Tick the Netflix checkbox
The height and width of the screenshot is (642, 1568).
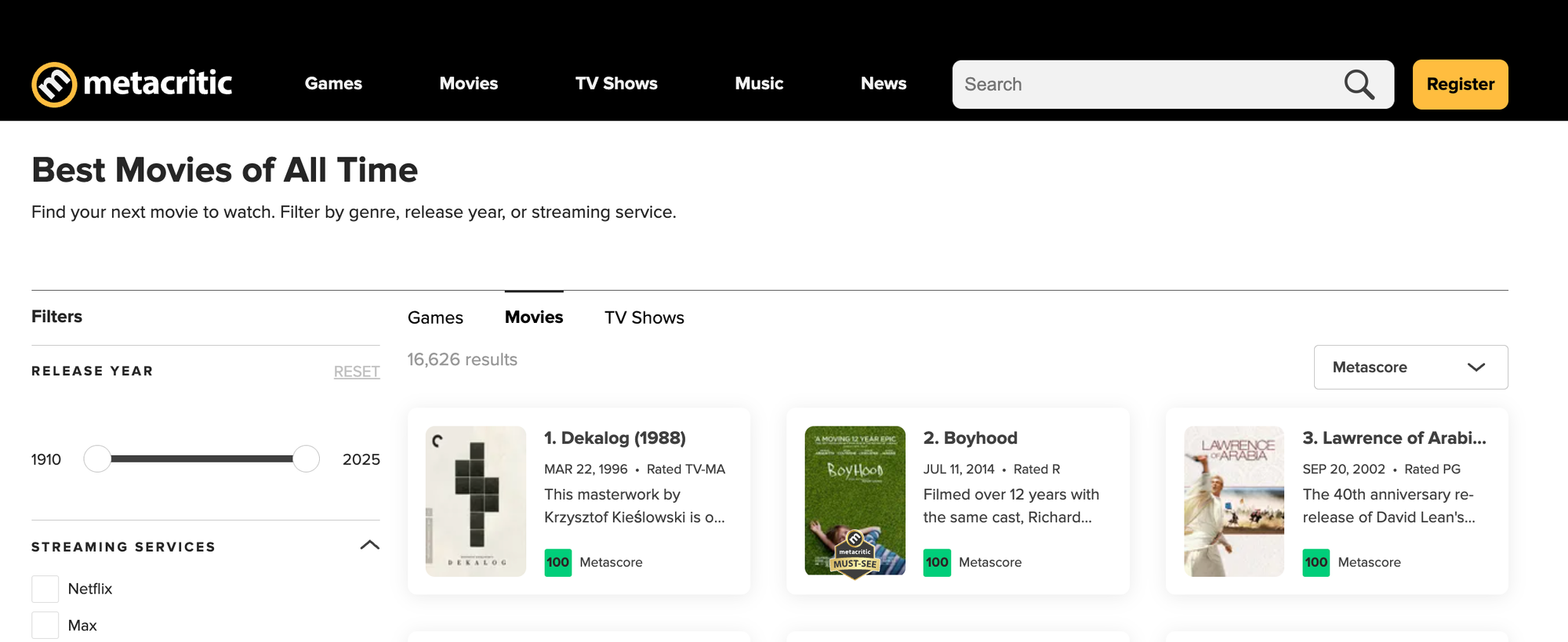click(45, 589)
